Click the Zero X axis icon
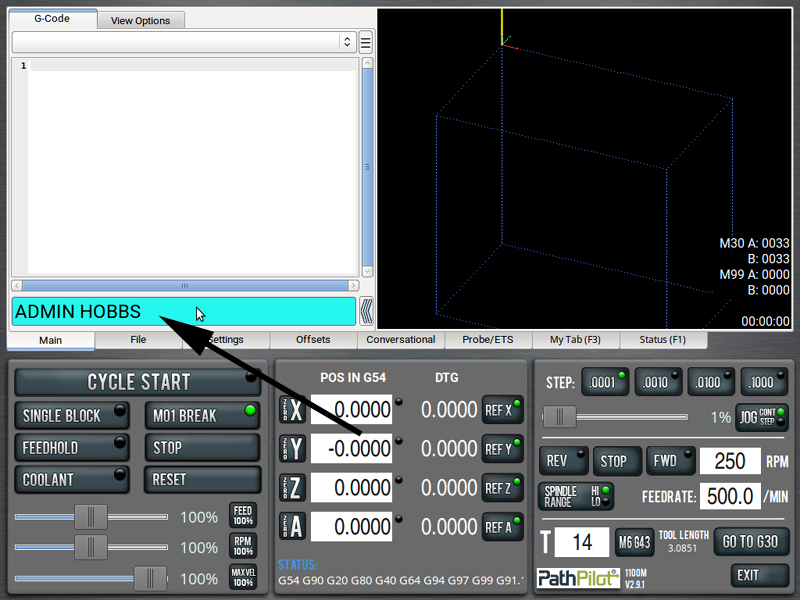 [292, 410]
